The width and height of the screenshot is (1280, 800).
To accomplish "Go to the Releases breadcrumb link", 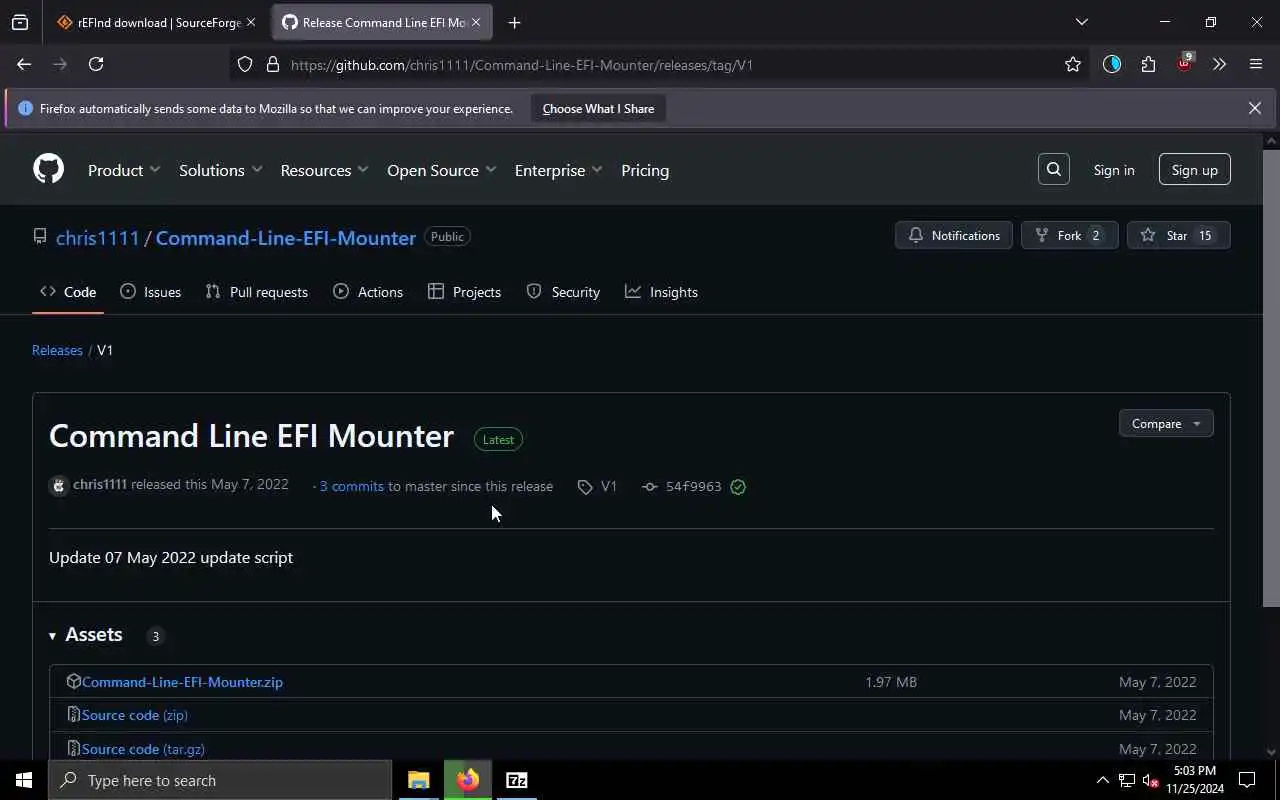I will click(57, 350).
